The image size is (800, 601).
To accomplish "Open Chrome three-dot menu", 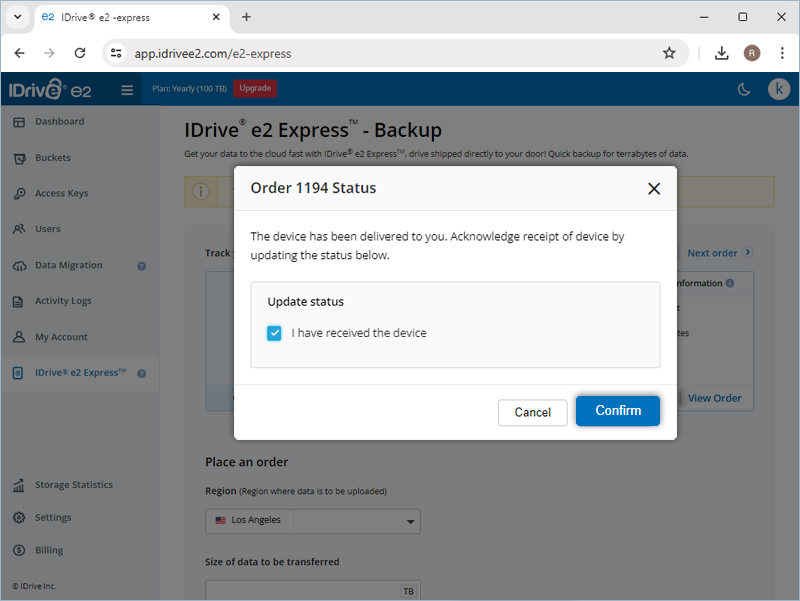I will click(x=782, y=53).
